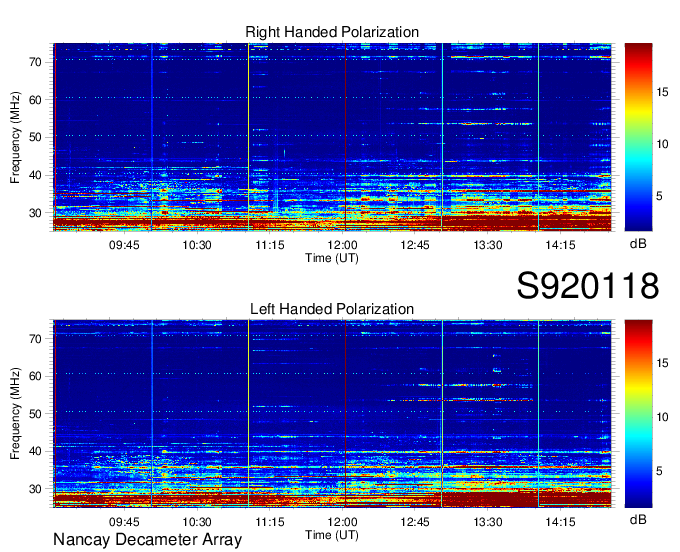Click the 09:45 tick under Right Handed plot
The image size is (680, 552).
tap(124, 245)
